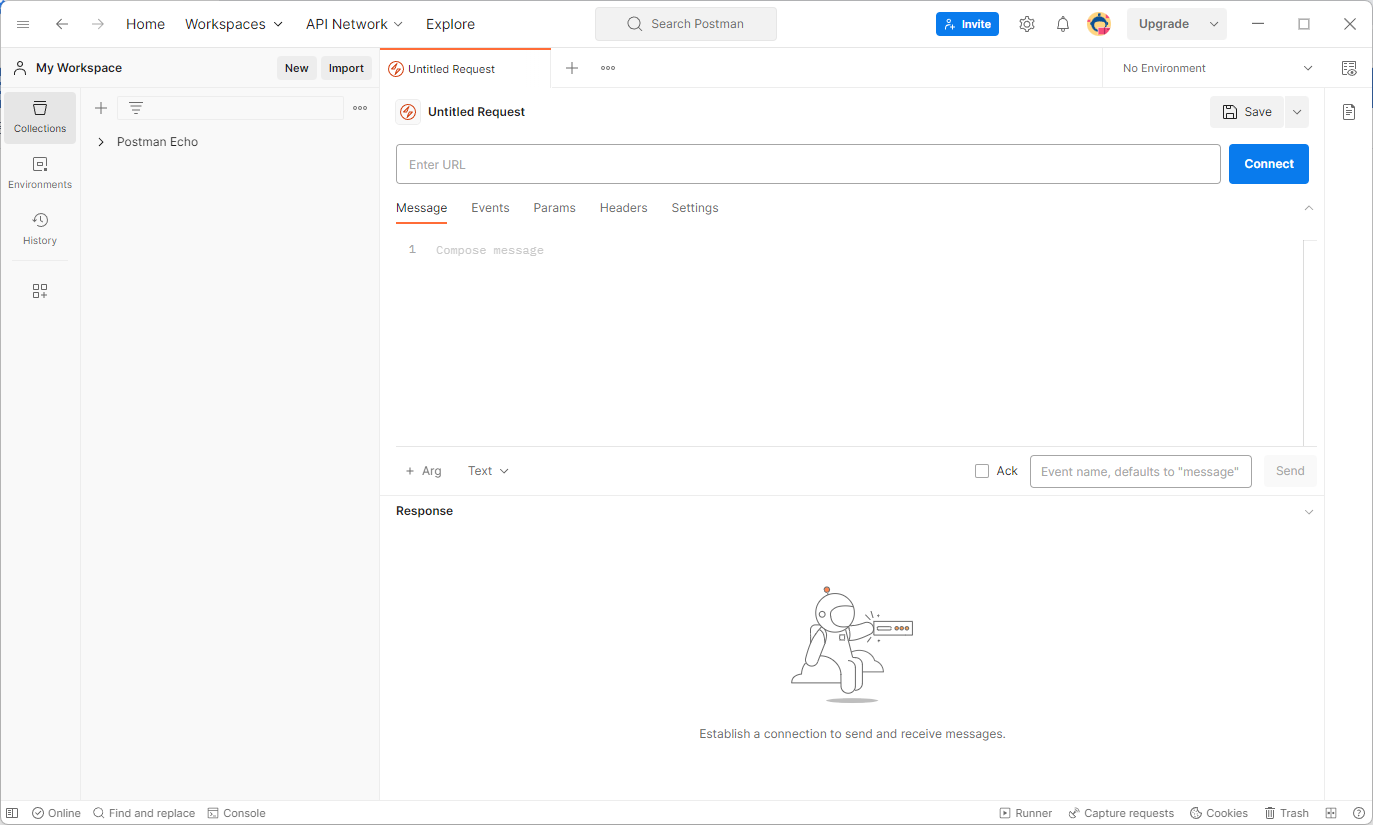Open Explore in the top bar
This screenshot has height=825, width=1373.
click(450, 24)
